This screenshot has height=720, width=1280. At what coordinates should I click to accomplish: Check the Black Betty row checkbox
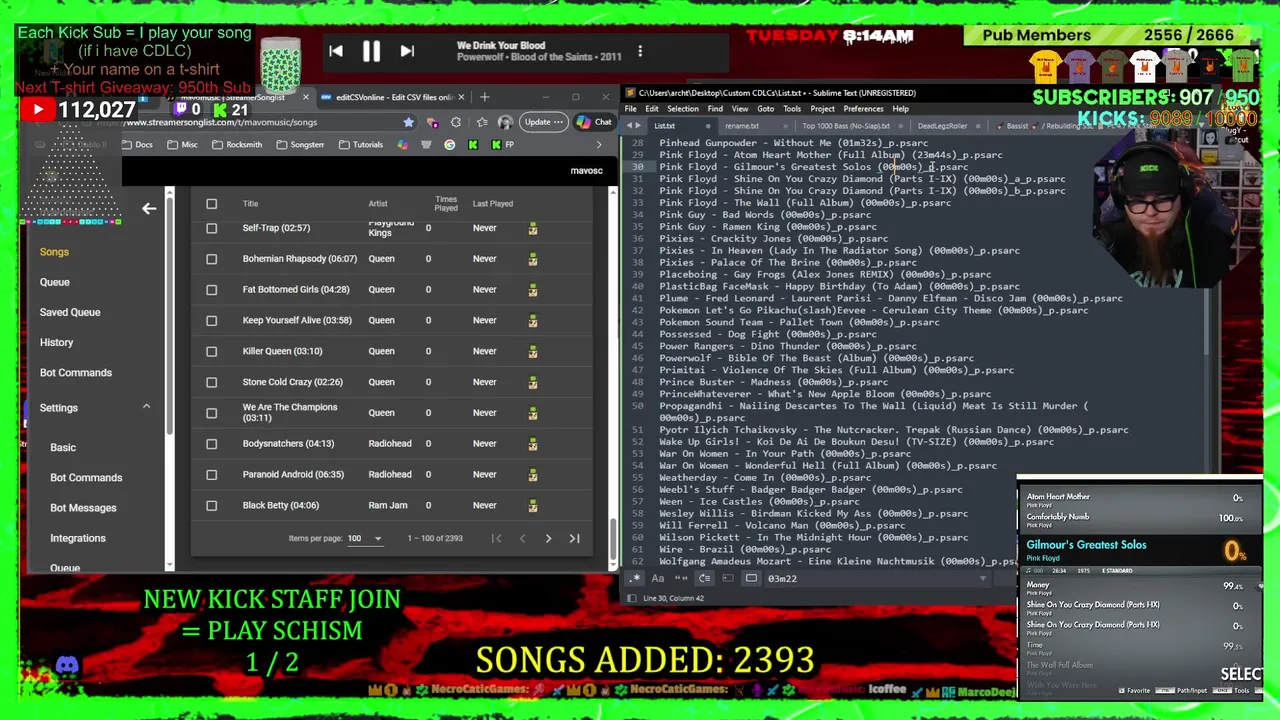point(211,505)
